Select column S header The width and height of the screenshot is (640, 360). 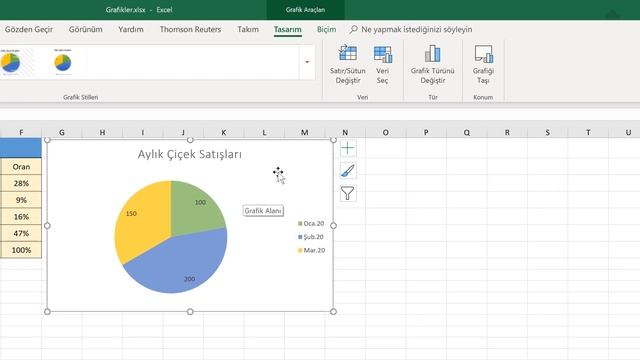click(547, 132)
